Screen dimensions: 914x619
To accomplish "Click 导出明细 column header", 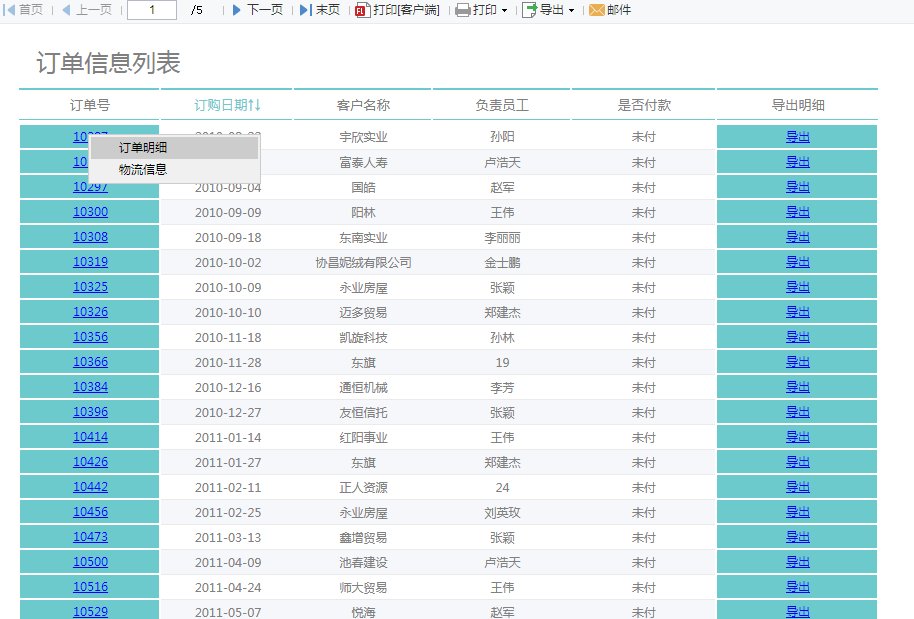I will click(x=797, y=105).
